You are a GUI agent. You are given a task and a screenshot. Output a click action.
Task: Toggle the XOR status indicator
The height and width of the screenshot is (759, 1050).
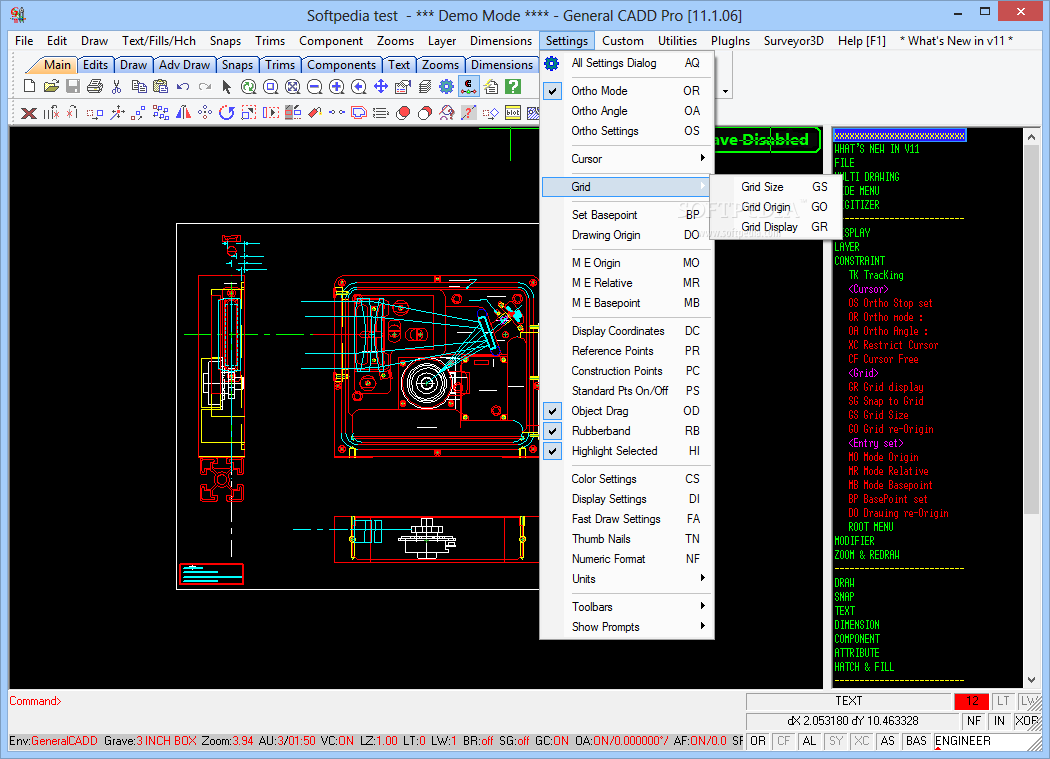(x=1026, y=721)
